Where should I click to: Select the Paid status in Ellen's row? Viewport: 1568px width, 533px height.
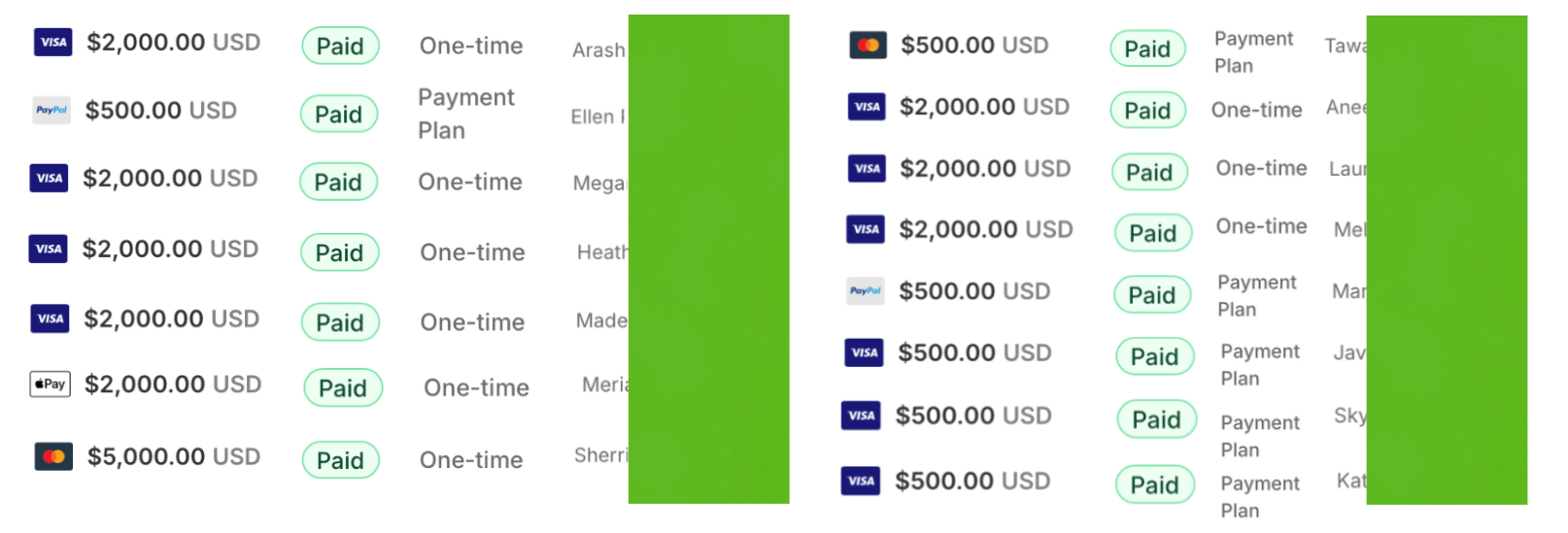pyautogui.click(x=338, y=115)
